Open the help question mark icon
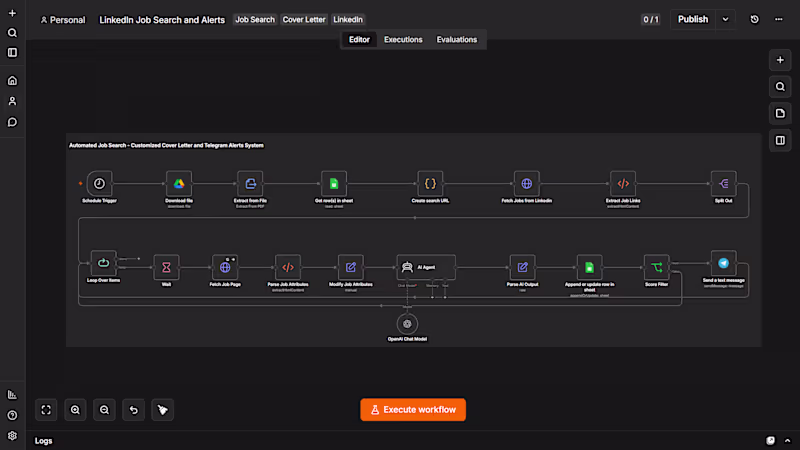This screenshot has width=800, height=450. tap(12, 415)
